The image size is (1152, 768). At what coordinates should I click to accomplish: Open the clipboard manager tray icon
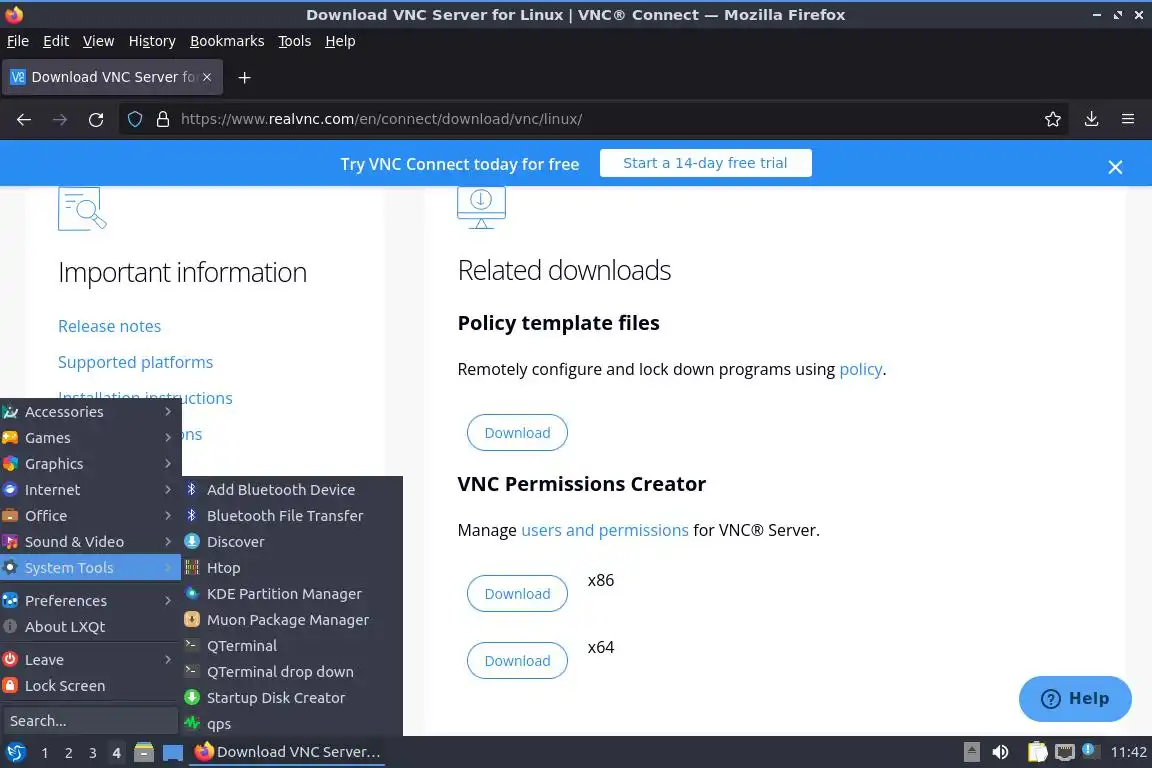[1037, 752]
